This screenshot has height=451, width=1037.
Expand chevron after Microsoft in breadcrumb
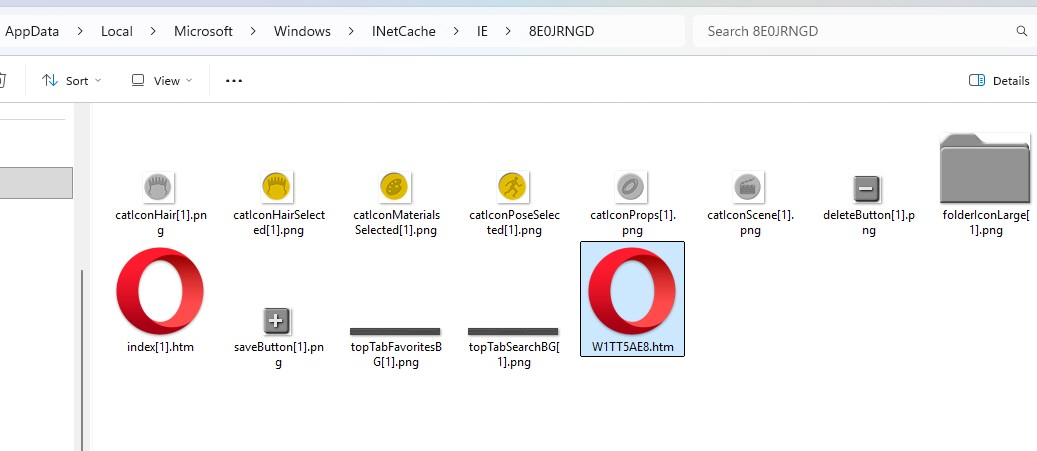pos(253,31)
